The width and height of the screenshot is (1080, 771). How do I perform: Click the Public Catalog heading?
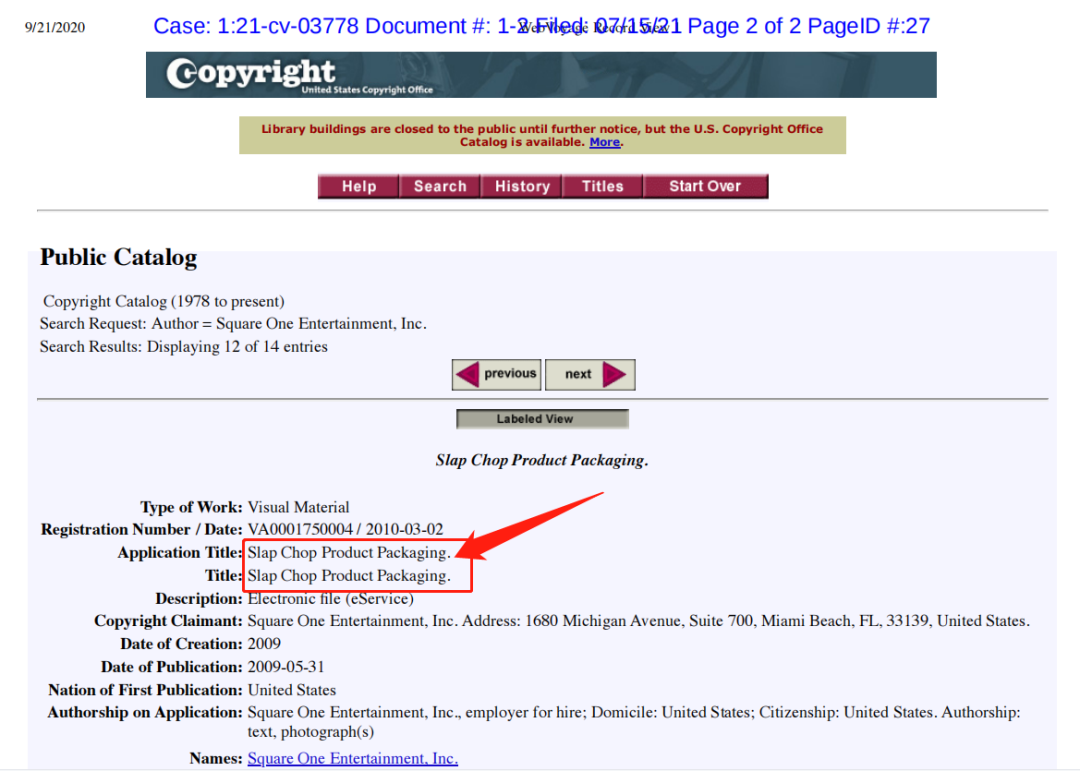pyautogui.click(x=118, y=257)
